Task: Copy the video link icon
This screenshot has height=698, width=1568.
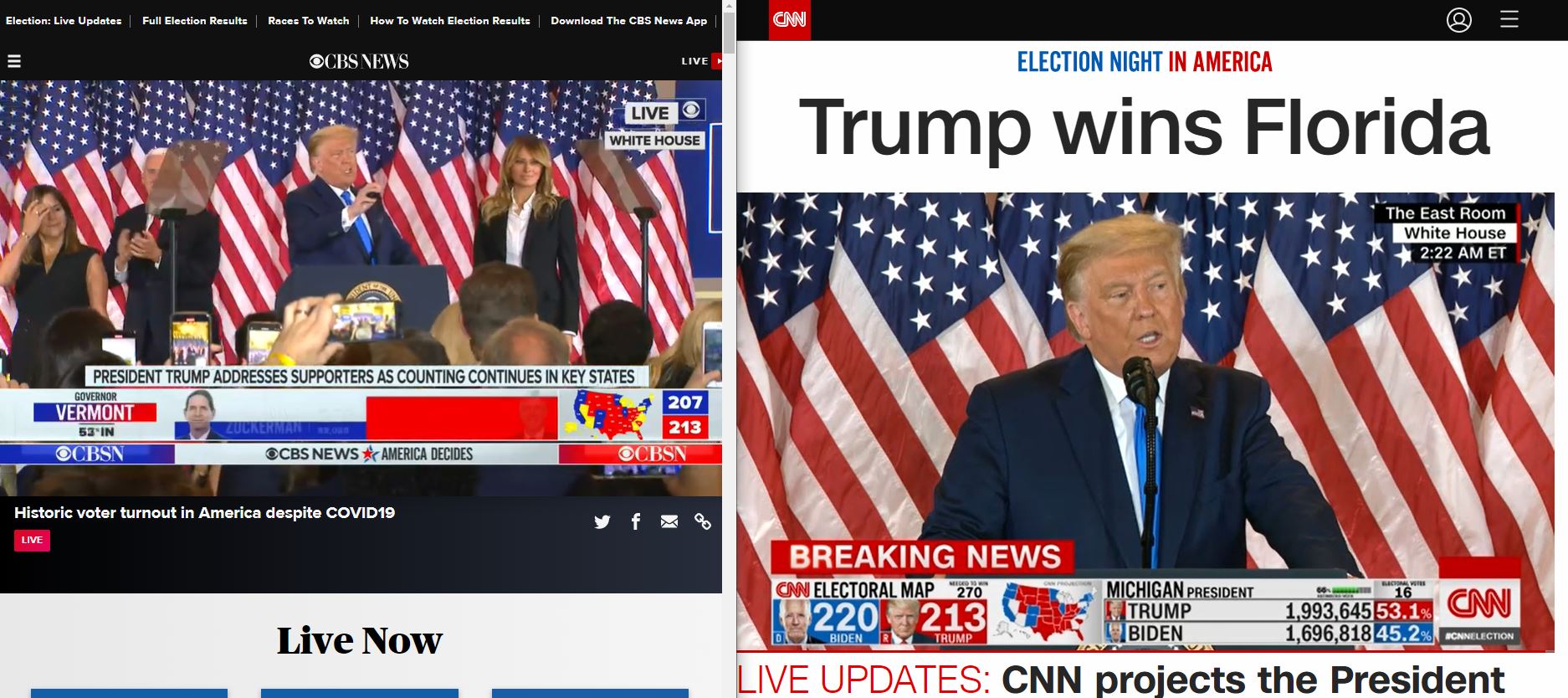Action: coord(703,521)
